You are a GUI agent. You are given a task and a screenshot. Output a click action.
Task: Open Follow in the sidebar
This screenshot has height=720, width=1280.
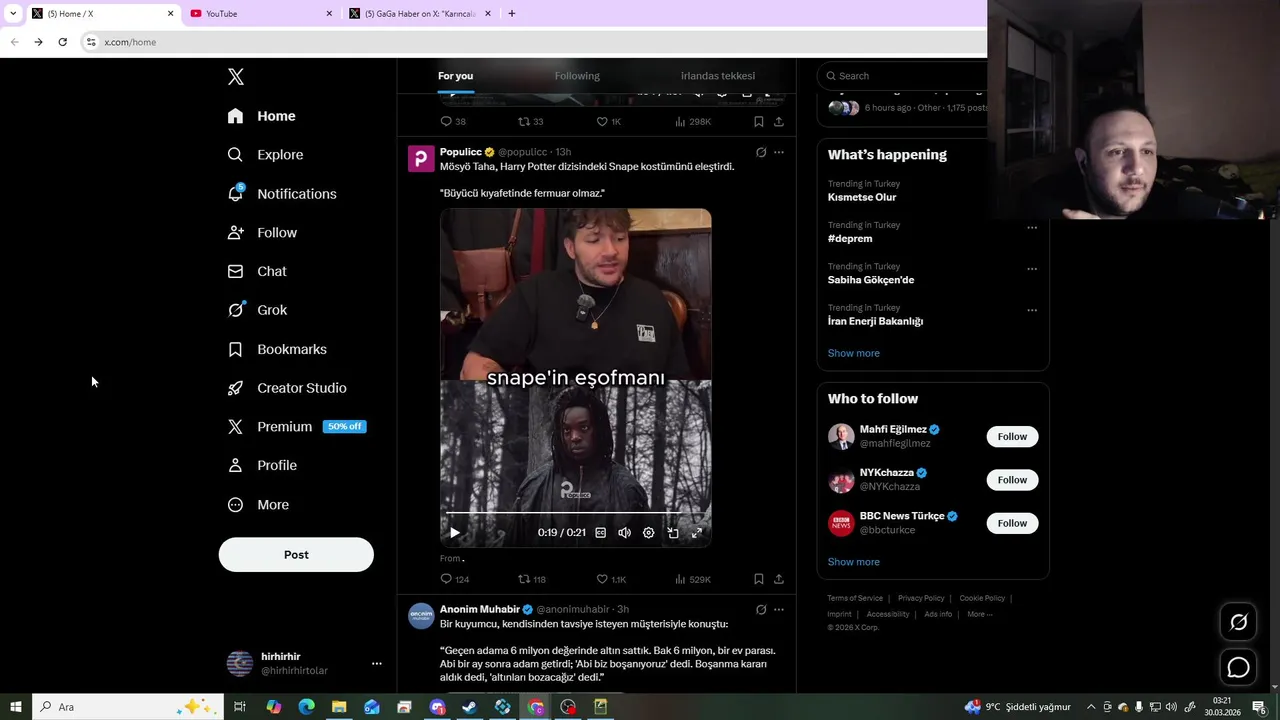262,233
